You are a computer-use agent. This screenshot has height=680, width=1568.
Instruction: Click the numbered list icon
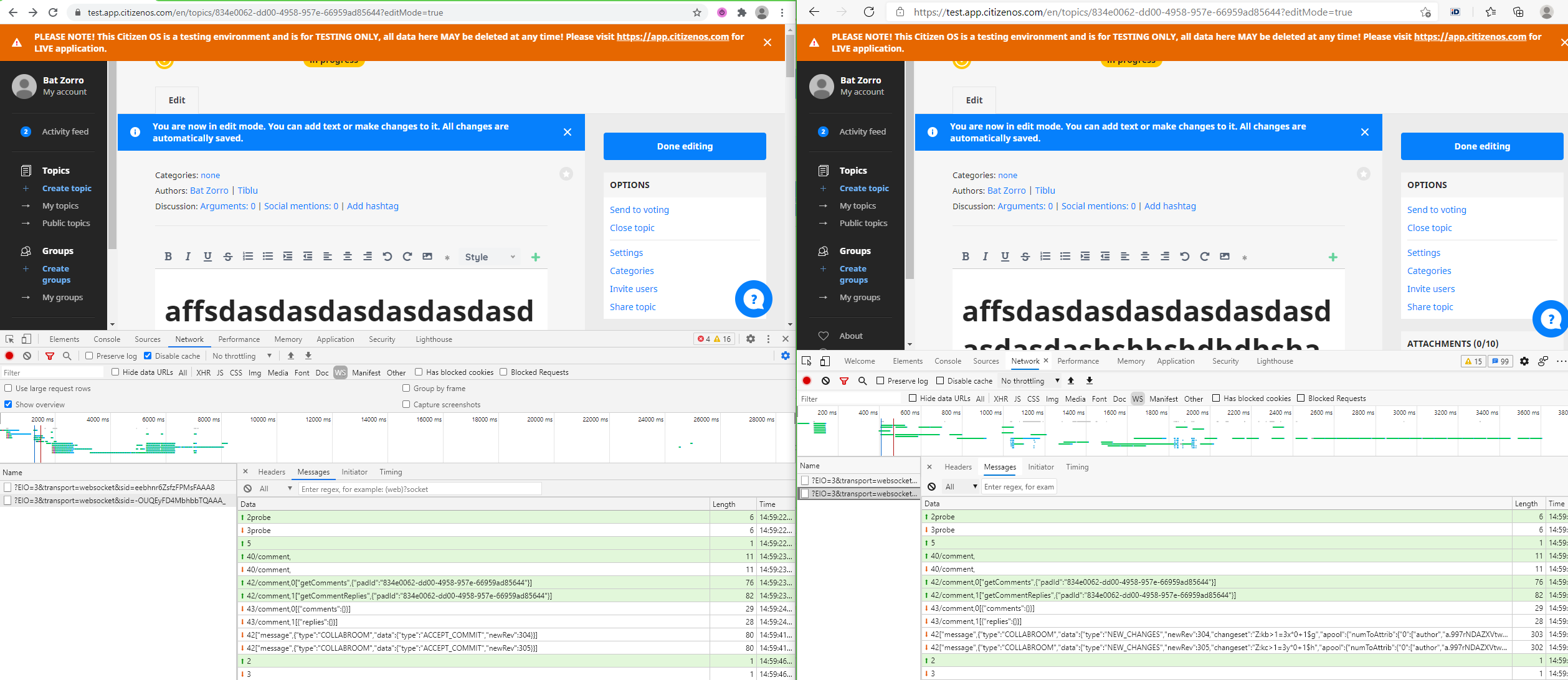point(247,256)
